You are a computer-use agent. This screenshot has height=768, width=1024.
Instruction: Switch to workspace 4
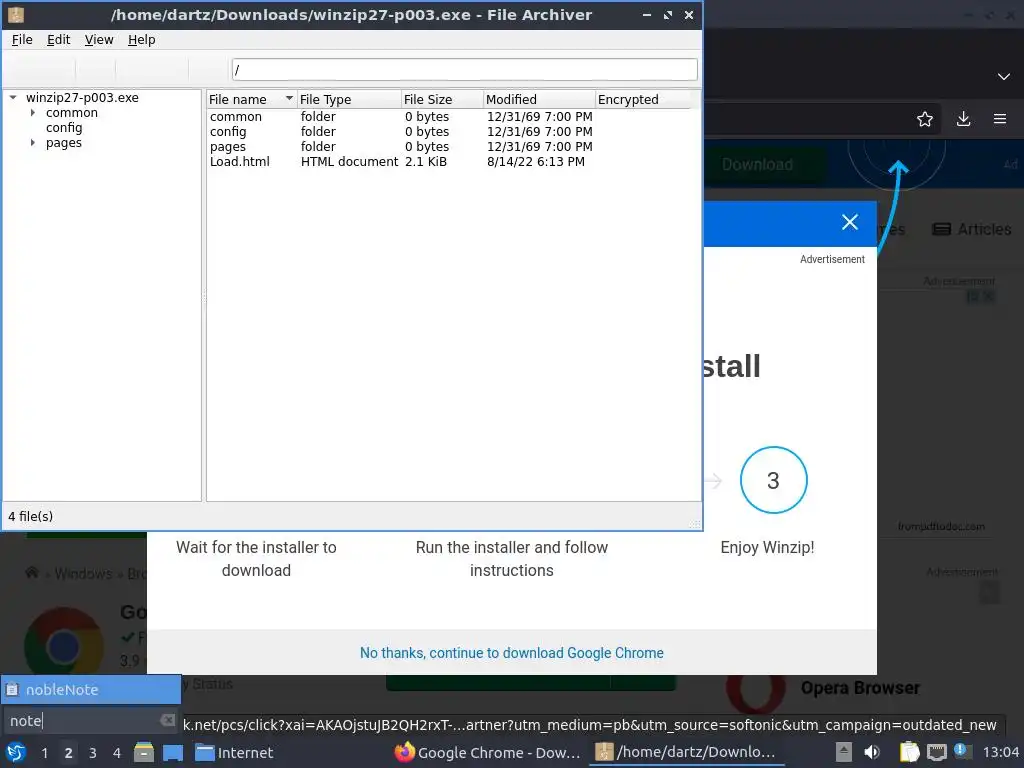[x=116, y=753]
